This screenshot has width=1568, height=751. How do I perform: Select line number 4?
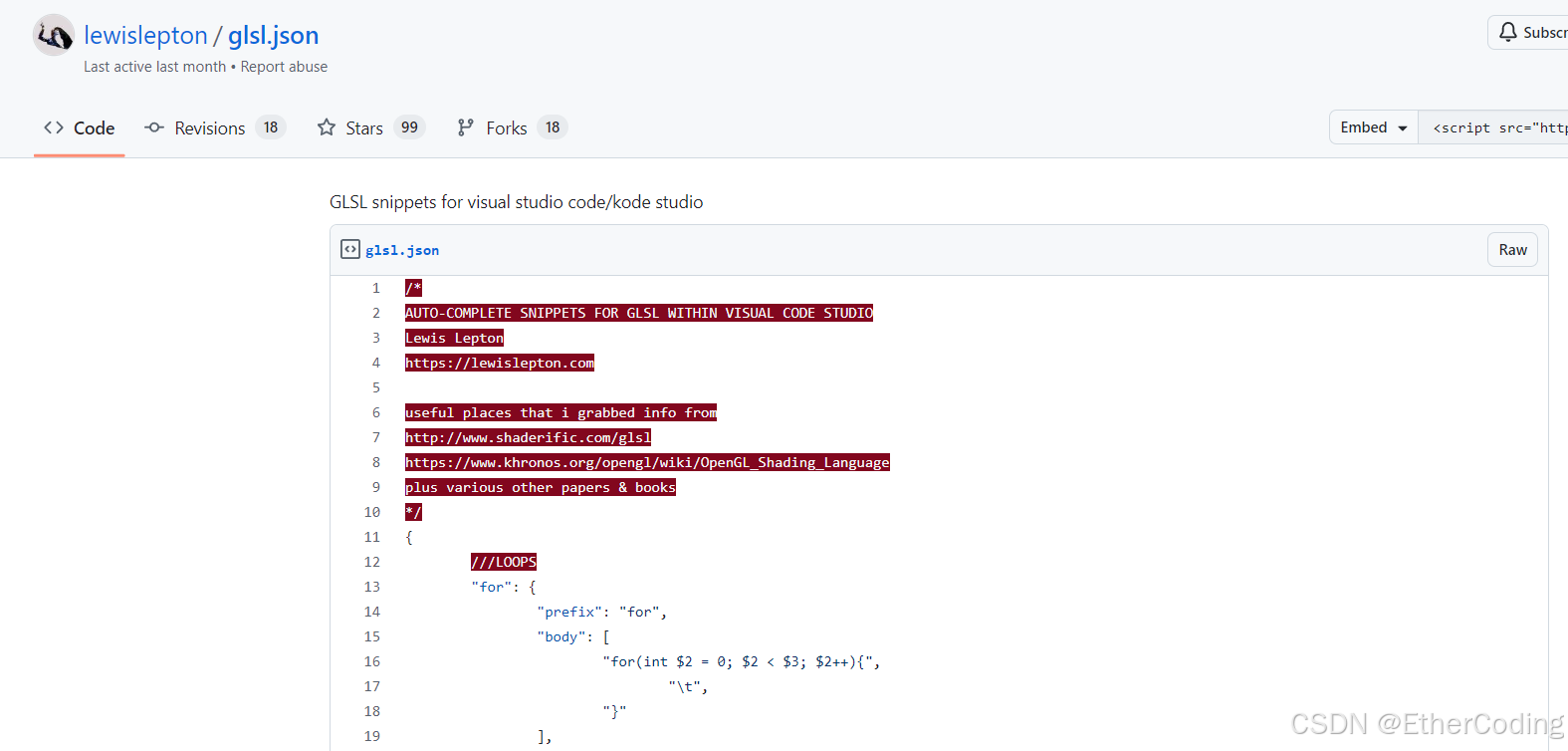point(376,363)
